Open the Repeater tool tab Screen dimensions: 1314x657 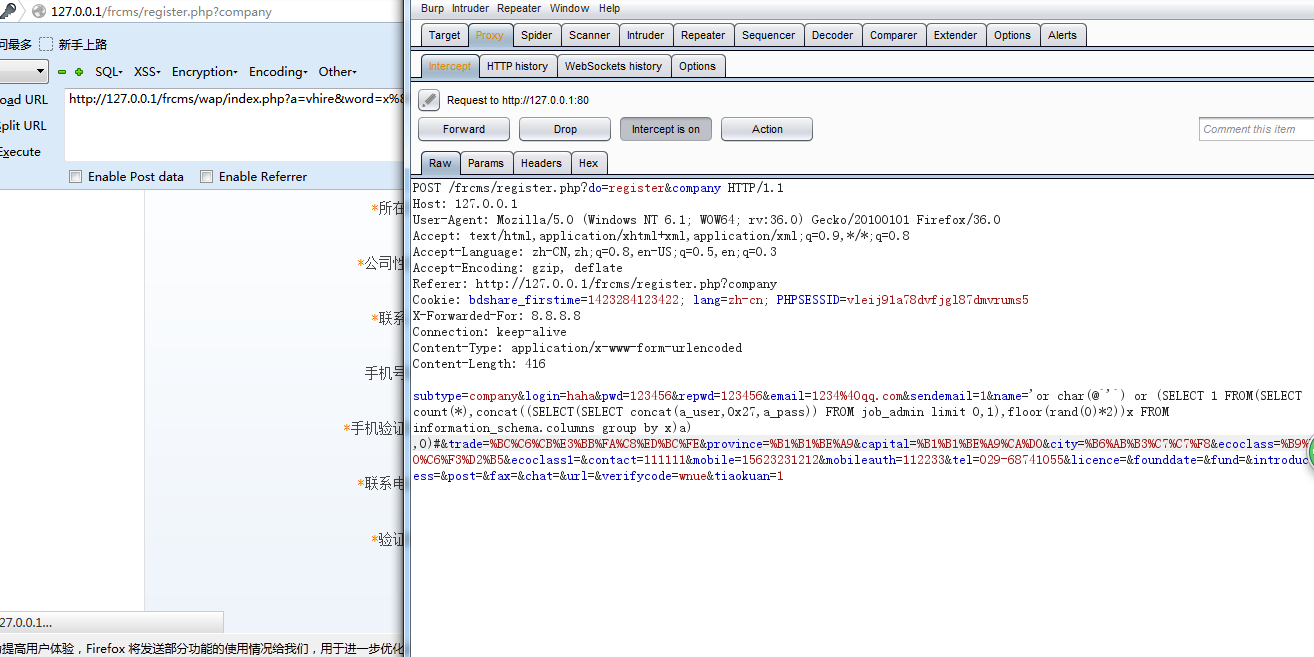point(703,35)
